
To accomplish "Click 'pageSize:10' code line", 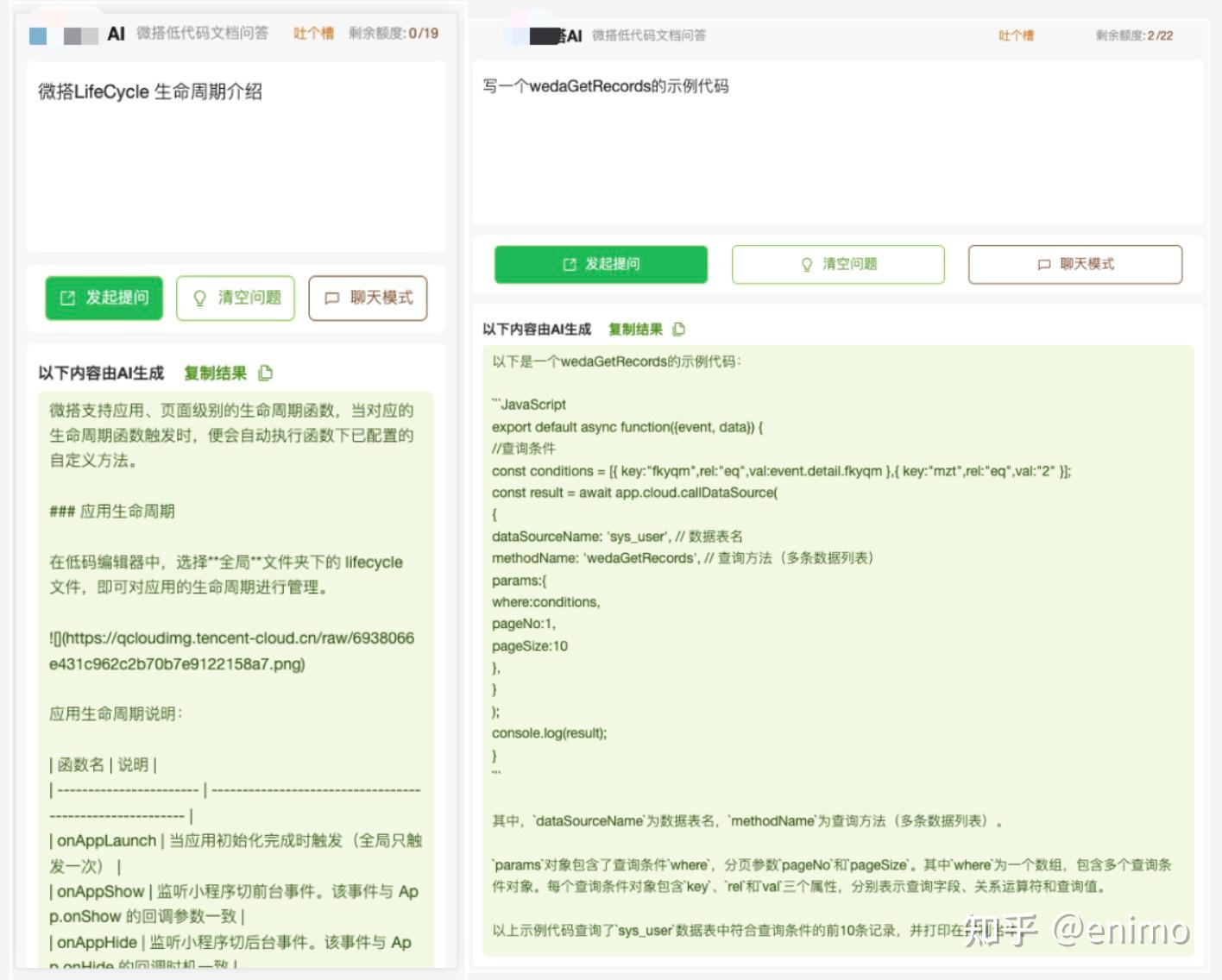I will coord(530,646).
